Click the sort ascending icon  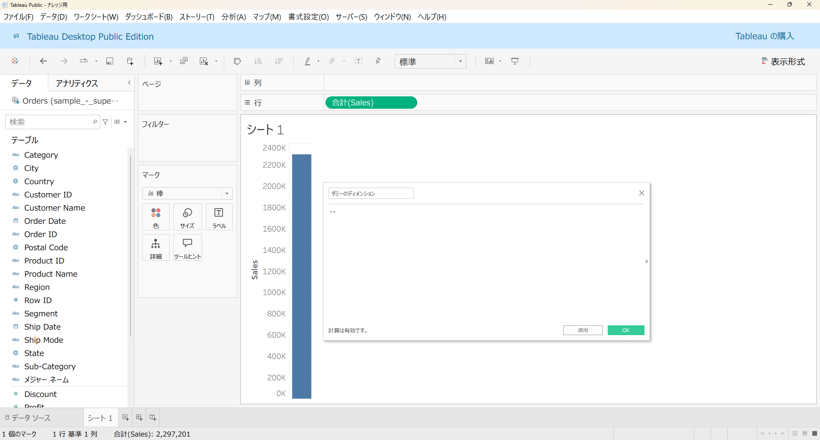point(258,61)
